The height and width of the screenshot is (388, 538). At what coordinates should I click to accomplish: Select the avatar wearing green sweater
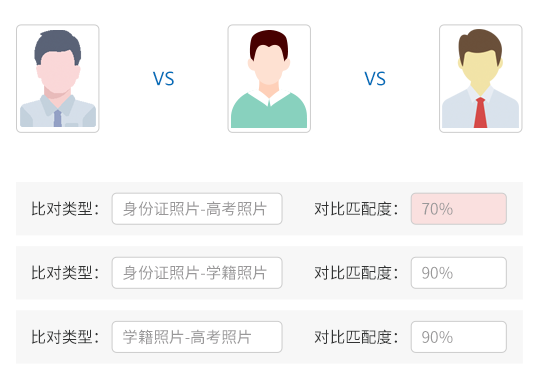[x=269, y=79]
